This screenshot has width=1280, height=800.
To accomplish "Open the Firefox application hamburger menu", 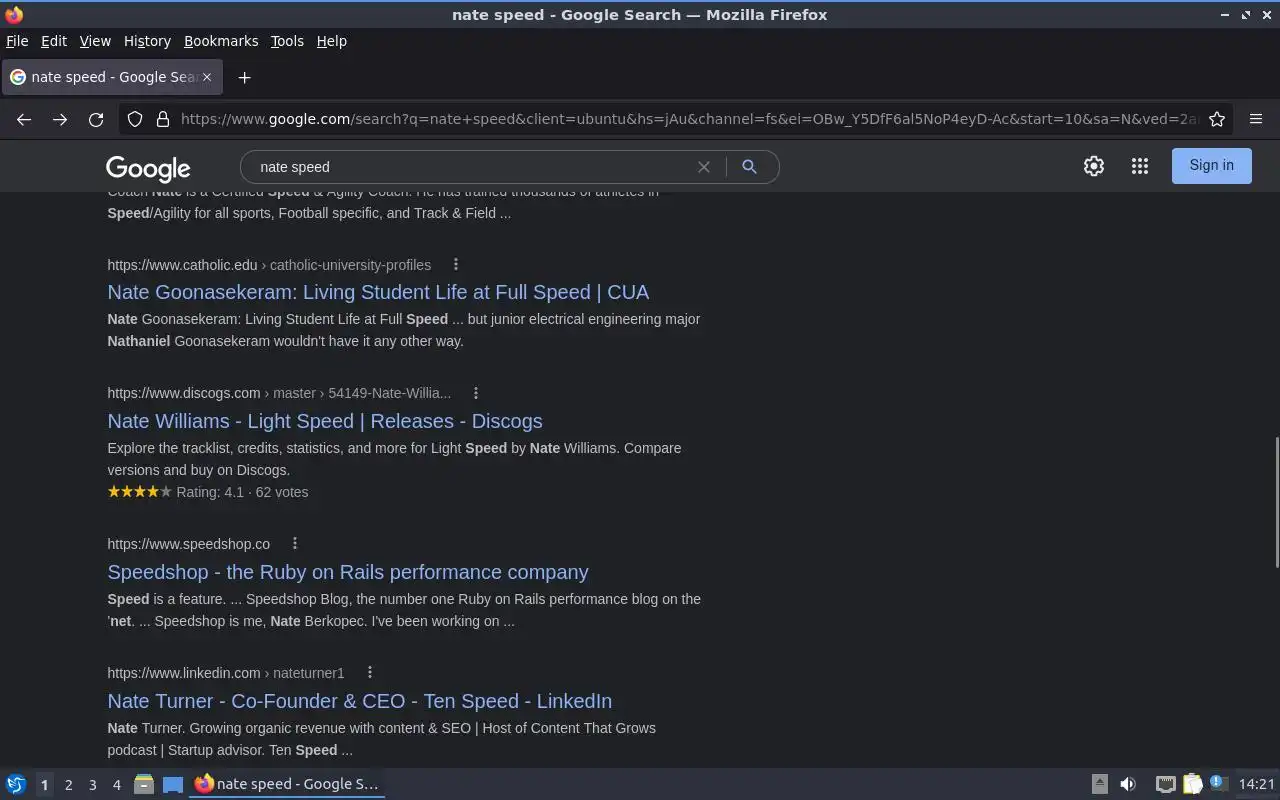I will tap(1256, 119).
